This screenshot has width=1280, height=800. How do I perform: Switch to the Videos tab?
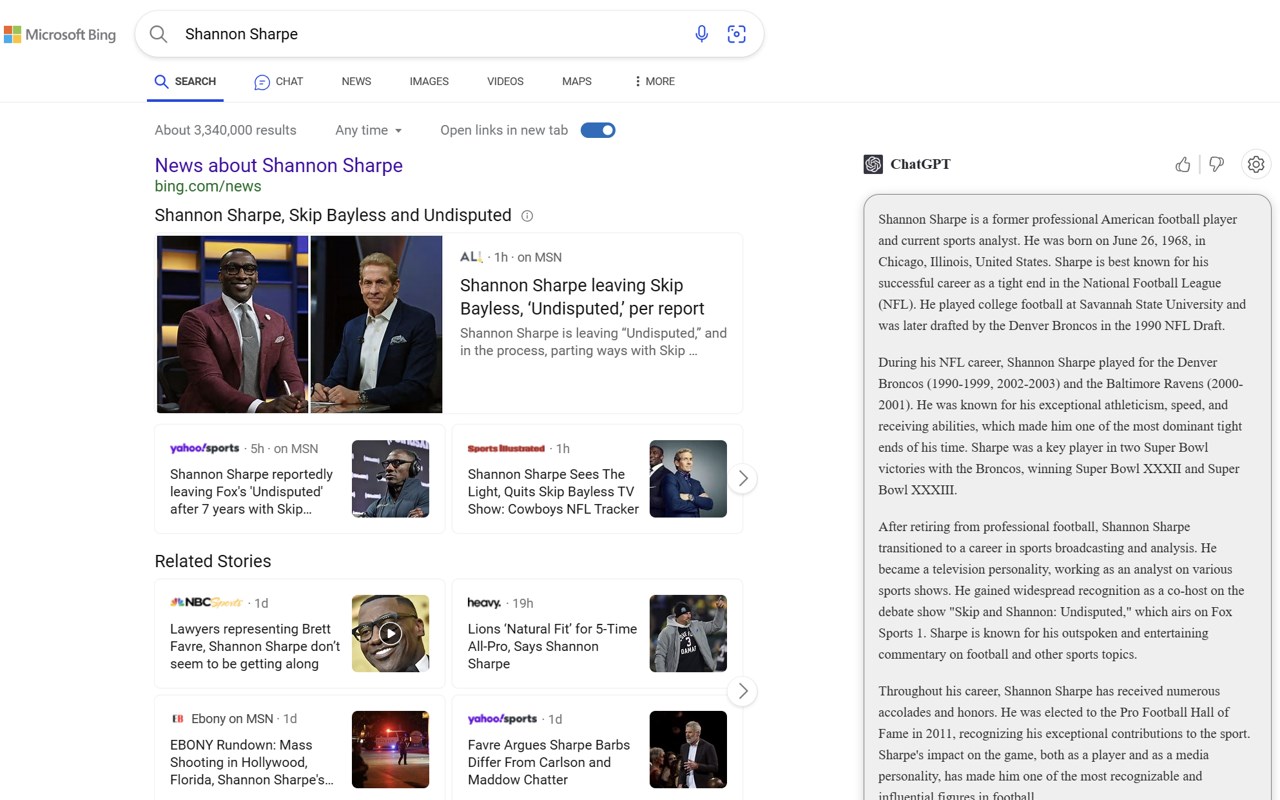pyautogui.click(x=505, y=81)
